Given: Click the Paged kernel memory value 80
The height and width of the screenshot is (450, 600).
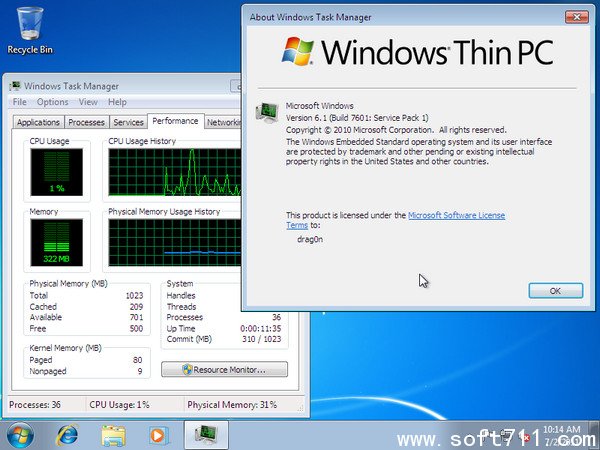Looking at the screenshot, I should (x=137, y=360).
